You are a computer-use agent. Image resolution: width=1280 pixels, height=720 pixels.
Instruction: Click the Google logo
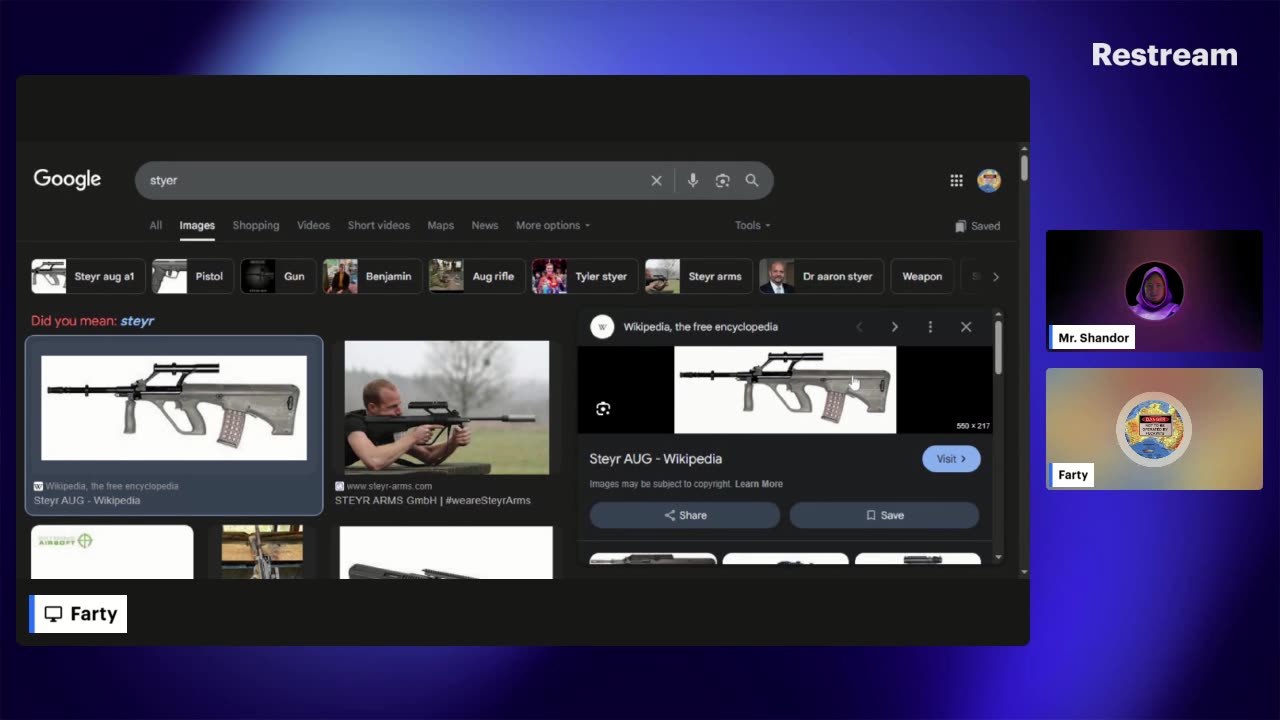click(x=67, y=179)
